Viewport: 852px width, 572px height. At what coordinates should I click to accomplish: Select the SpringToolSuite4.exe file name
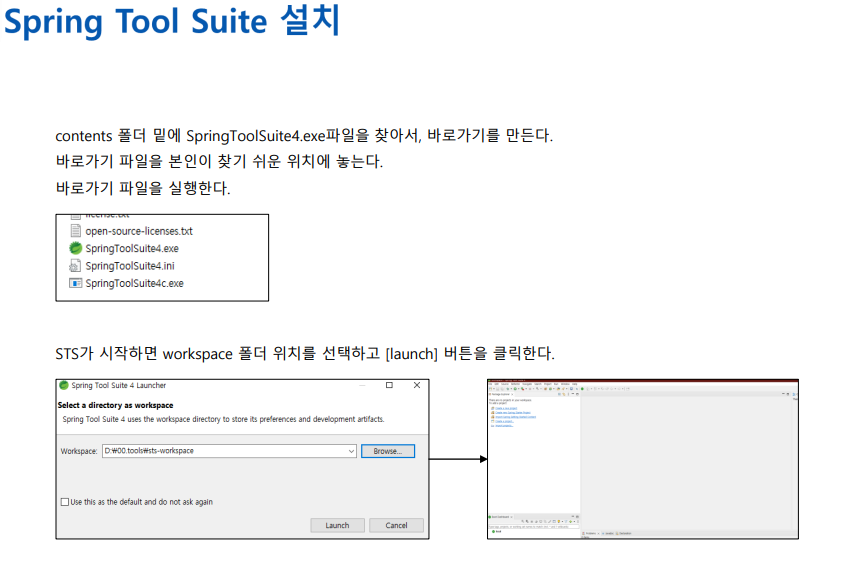132,248
